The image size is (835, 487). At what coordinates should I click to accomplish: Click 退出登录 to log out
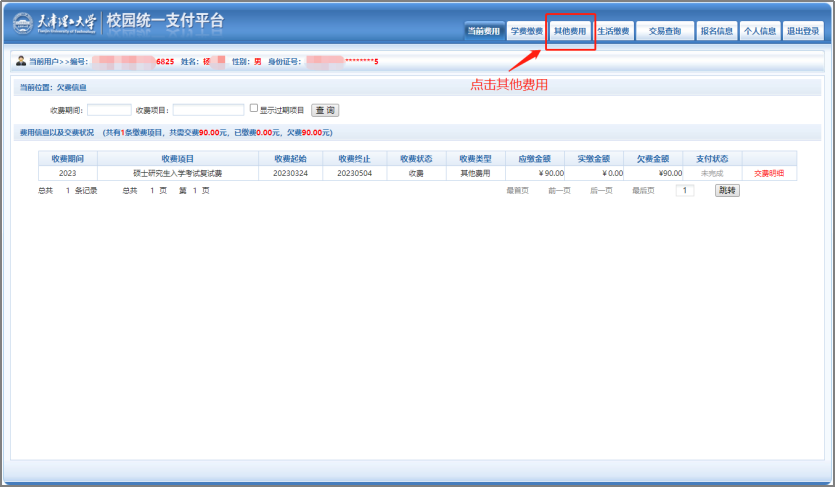coord(803,31)
